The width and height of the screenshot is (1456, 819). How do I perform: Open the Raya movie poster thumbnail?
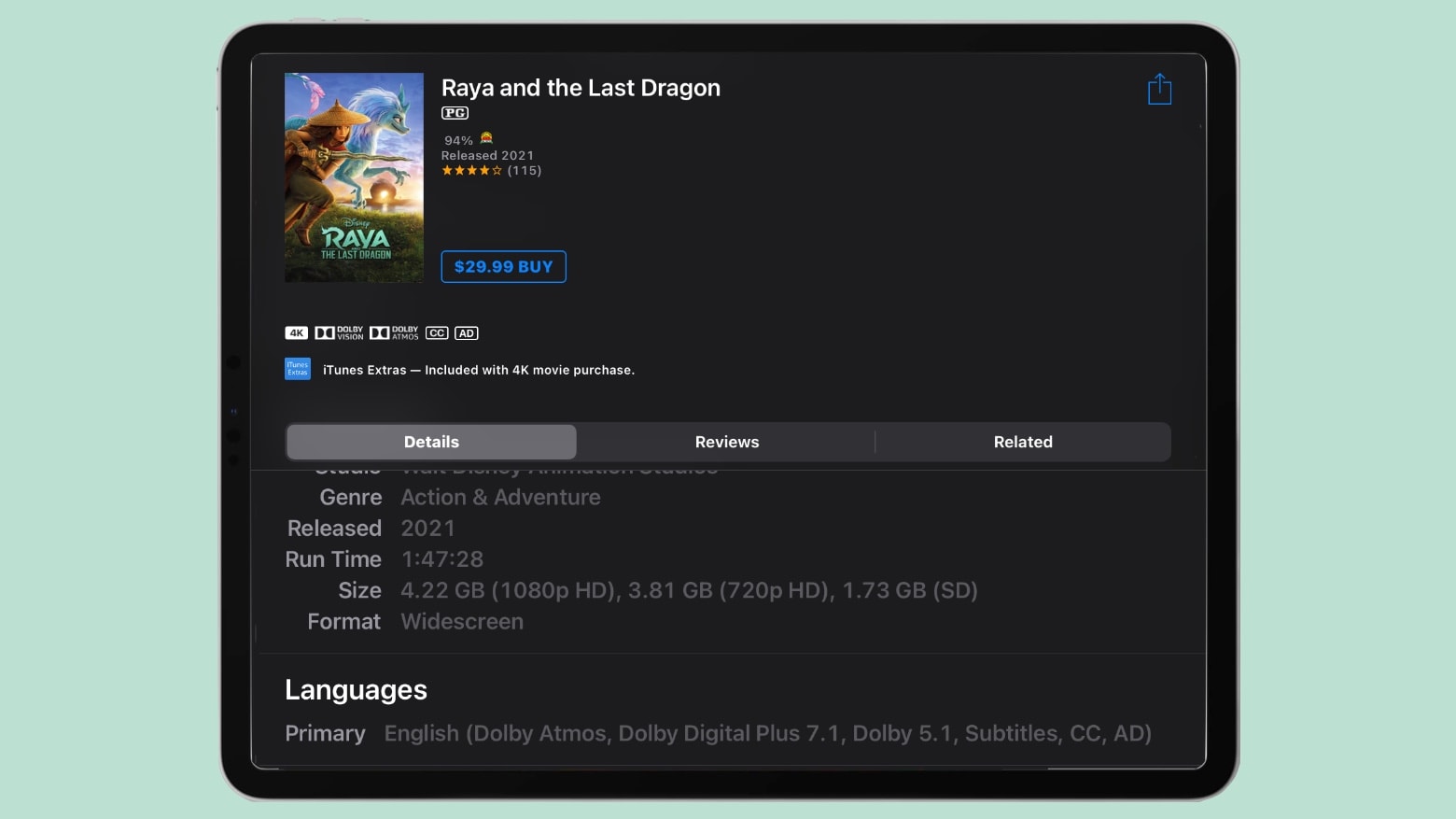pyautogui.click(x=354, y=177)
